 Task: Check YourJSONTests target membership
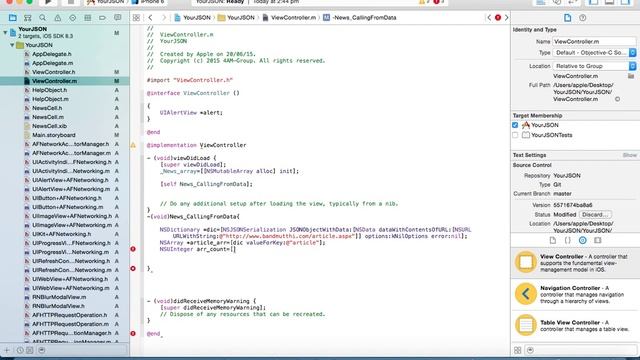pyautogui.click(x=515, y=135)
